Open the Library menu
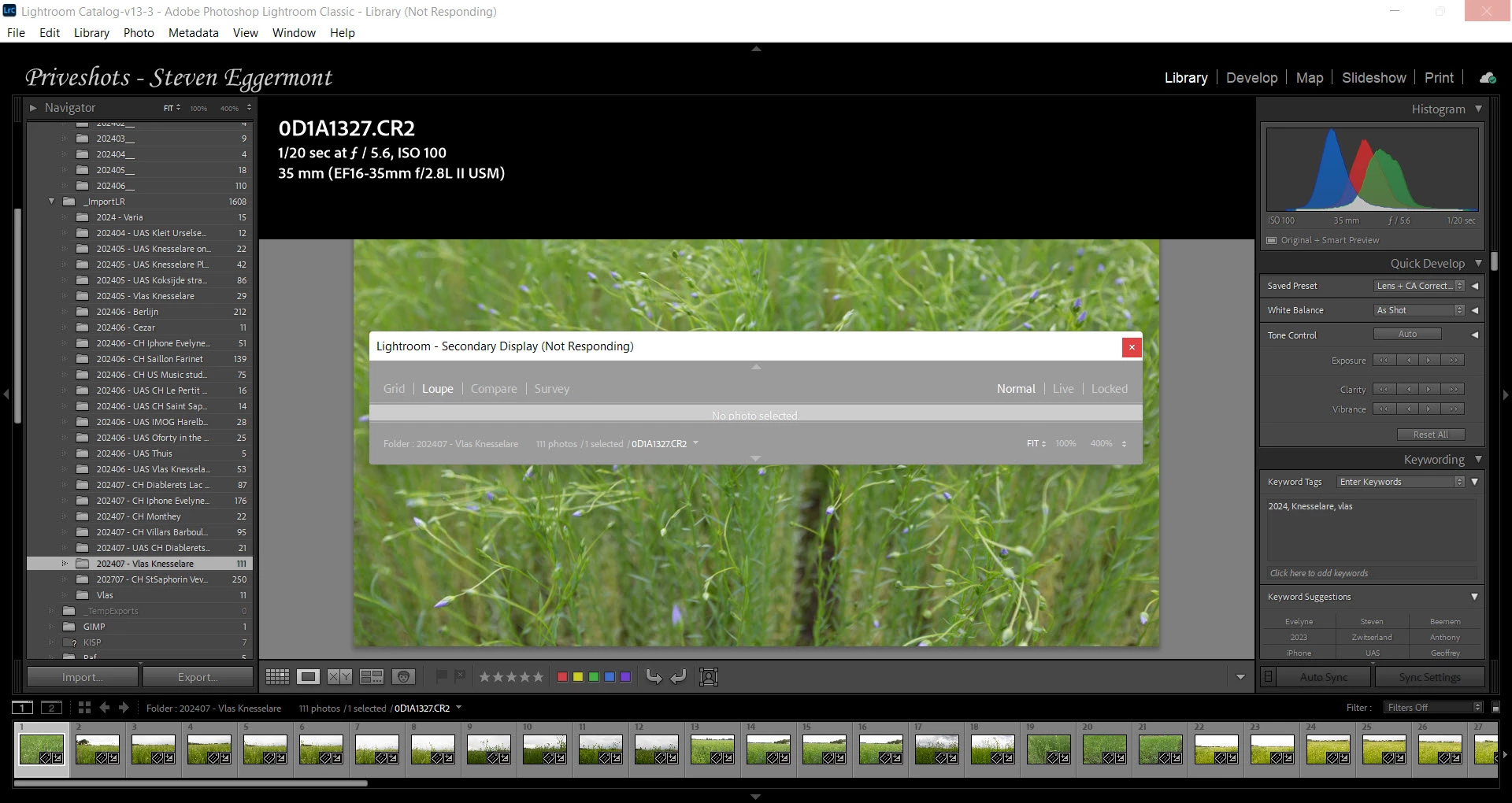The image size is (1512, 803). pos(91,33)
